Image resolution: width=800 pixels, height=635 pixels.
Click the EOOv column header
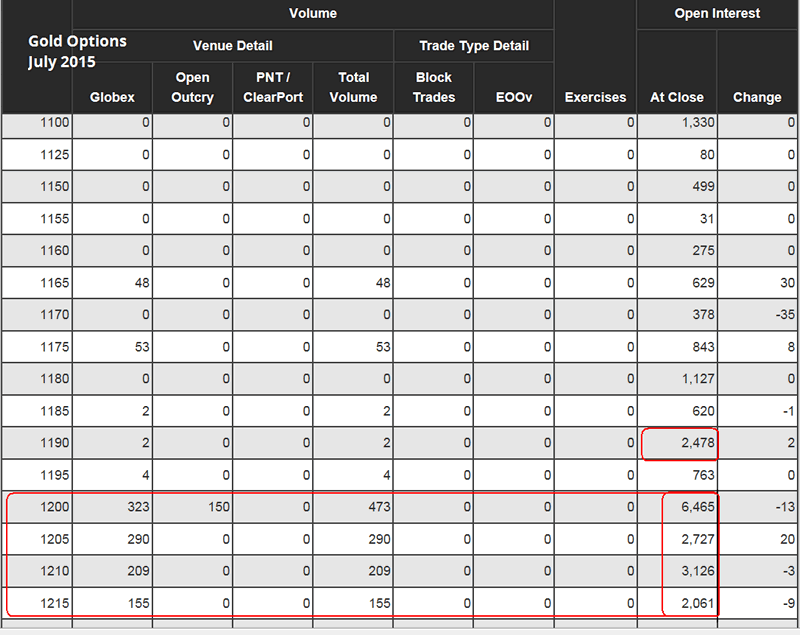pos(513,97)
